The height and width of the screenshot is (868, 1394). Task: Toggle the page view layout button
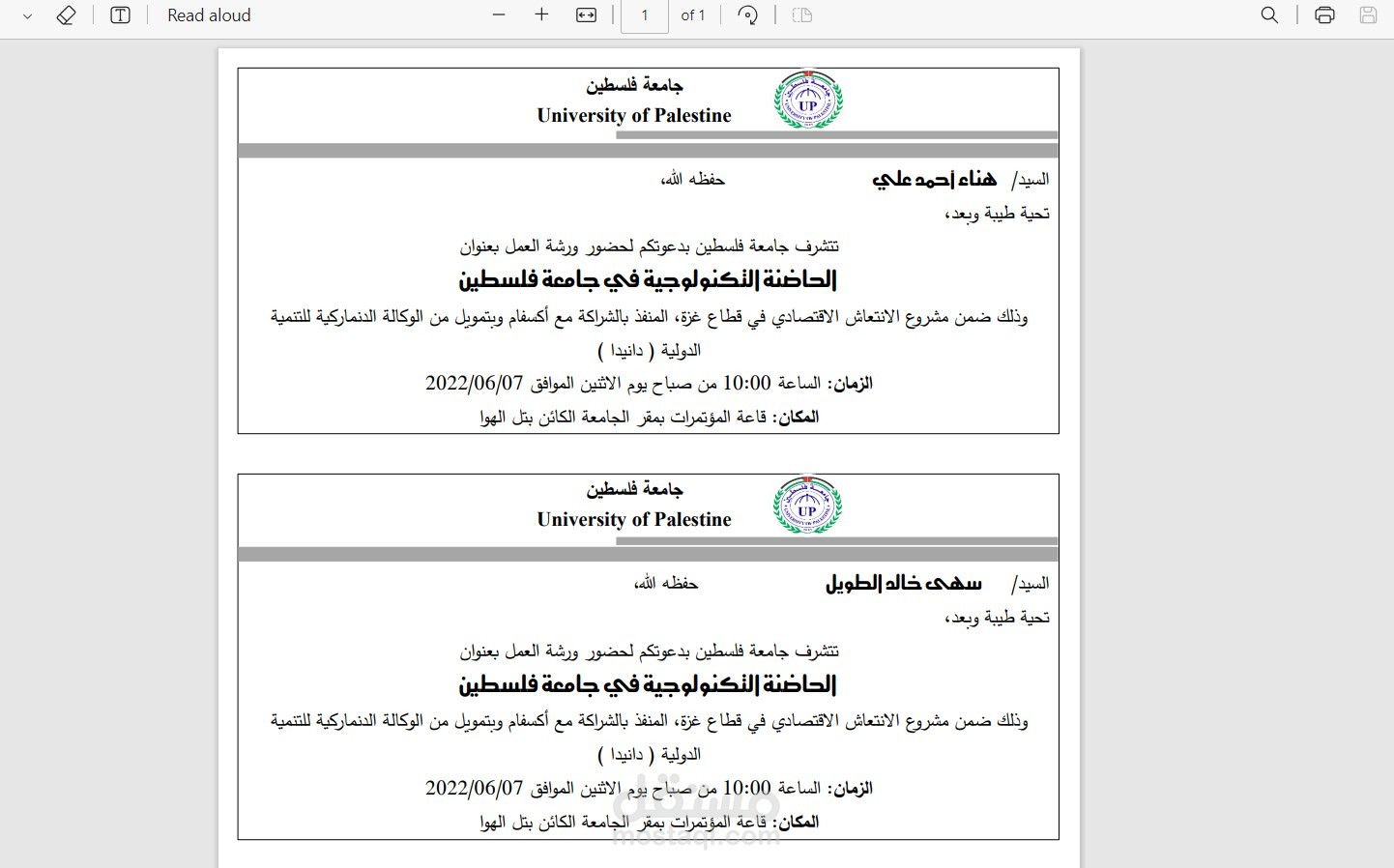click(801, 15)
